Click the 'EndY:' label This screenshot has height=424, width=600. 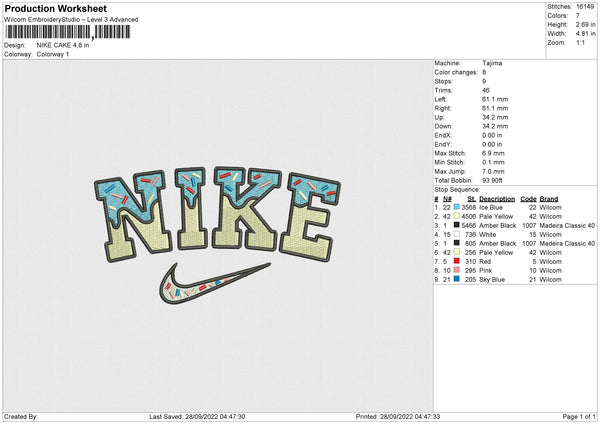tap(443, 144)
